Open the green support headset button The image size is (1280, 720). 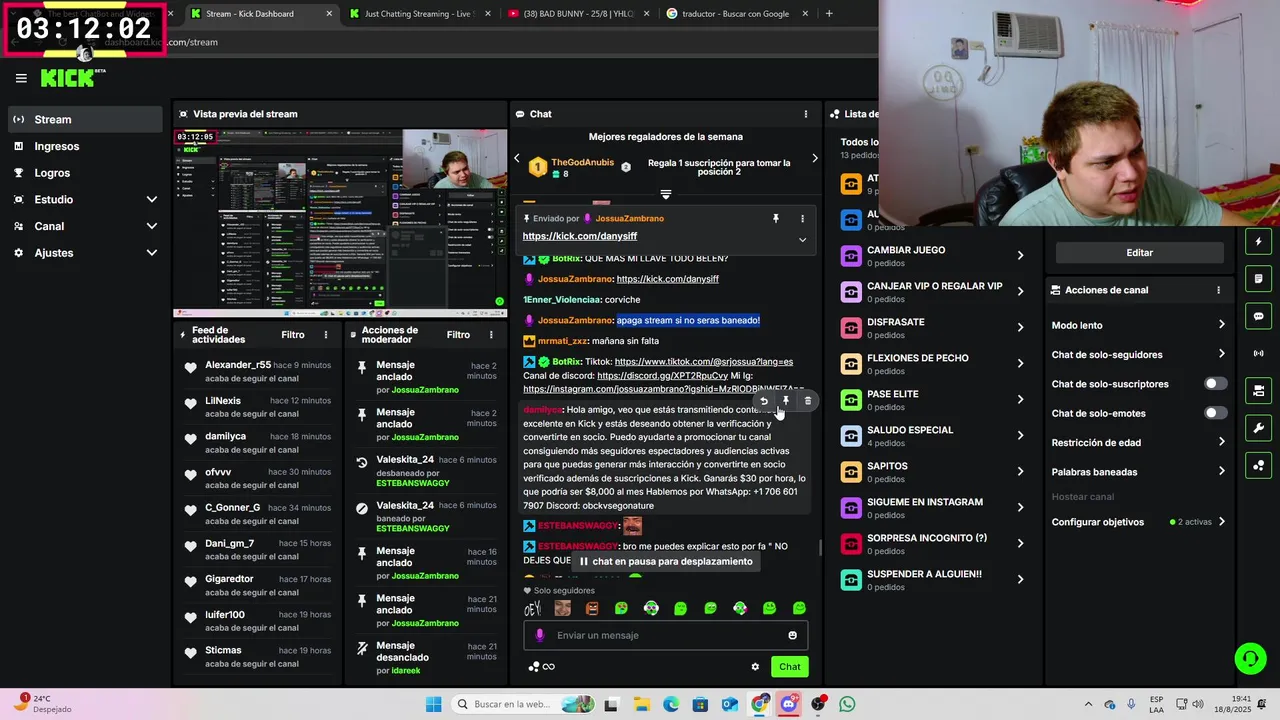pos(1250,658)
